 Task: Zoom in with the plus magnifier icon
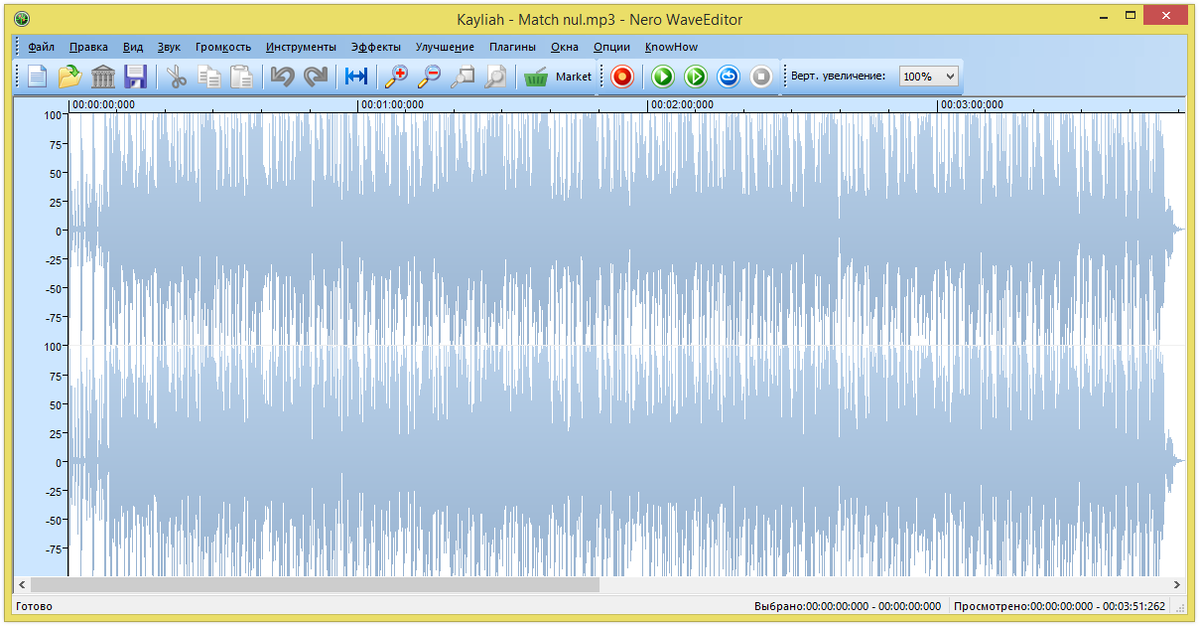point(397,76)
